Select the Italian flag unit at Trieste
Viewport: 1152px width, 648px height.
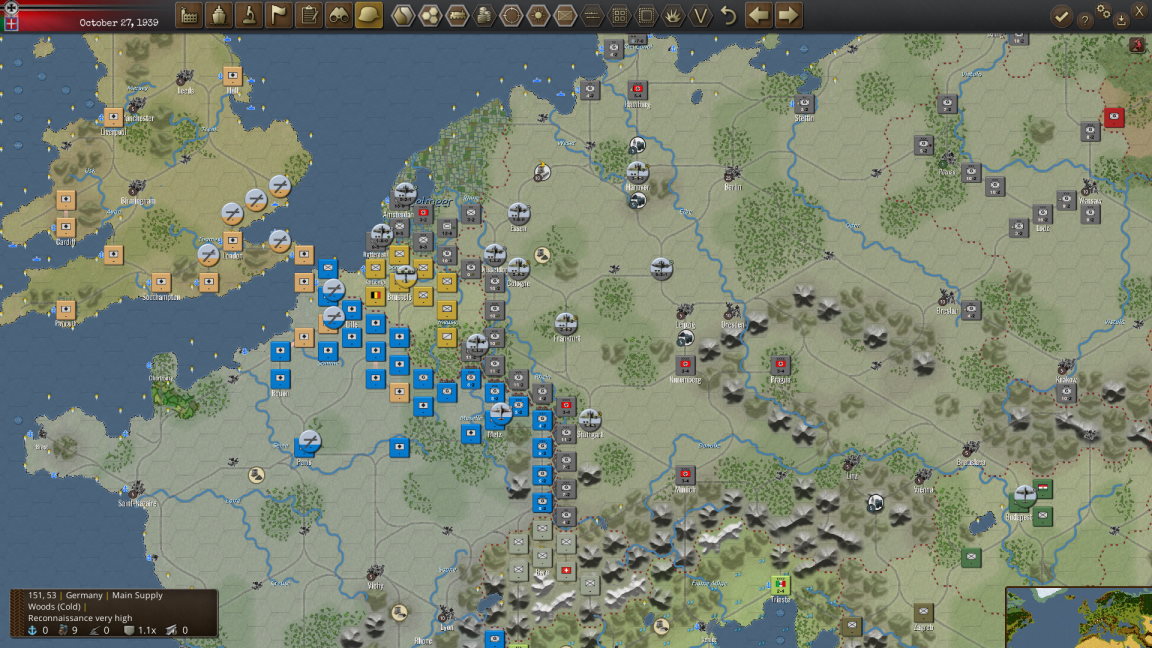coord(780,586)
